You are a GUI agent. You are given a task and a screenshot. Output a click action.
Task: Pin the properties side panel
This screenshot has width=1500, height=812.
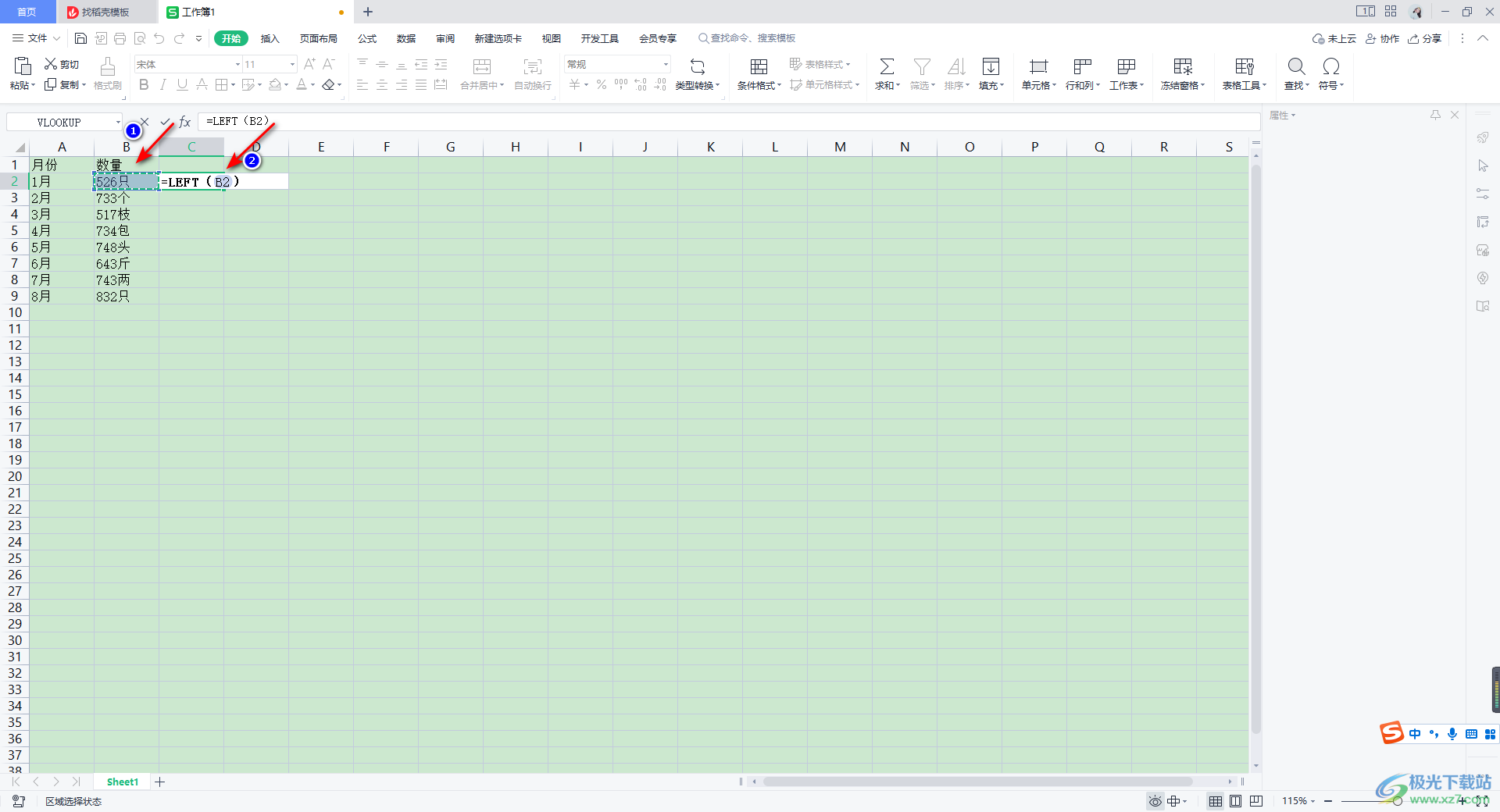click(x=1435, y=115)
